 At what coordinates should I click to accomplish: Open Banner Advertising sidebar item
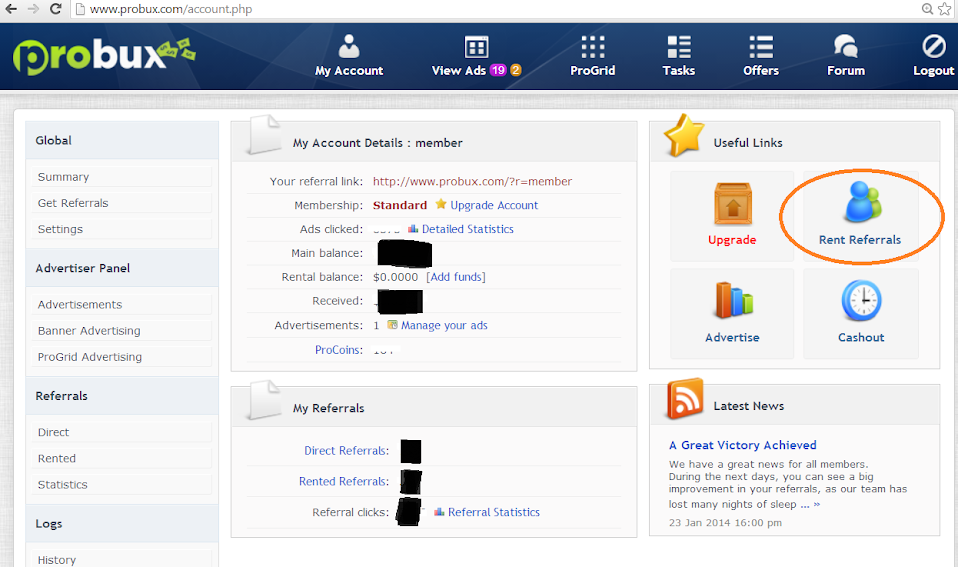pos(121,331)
